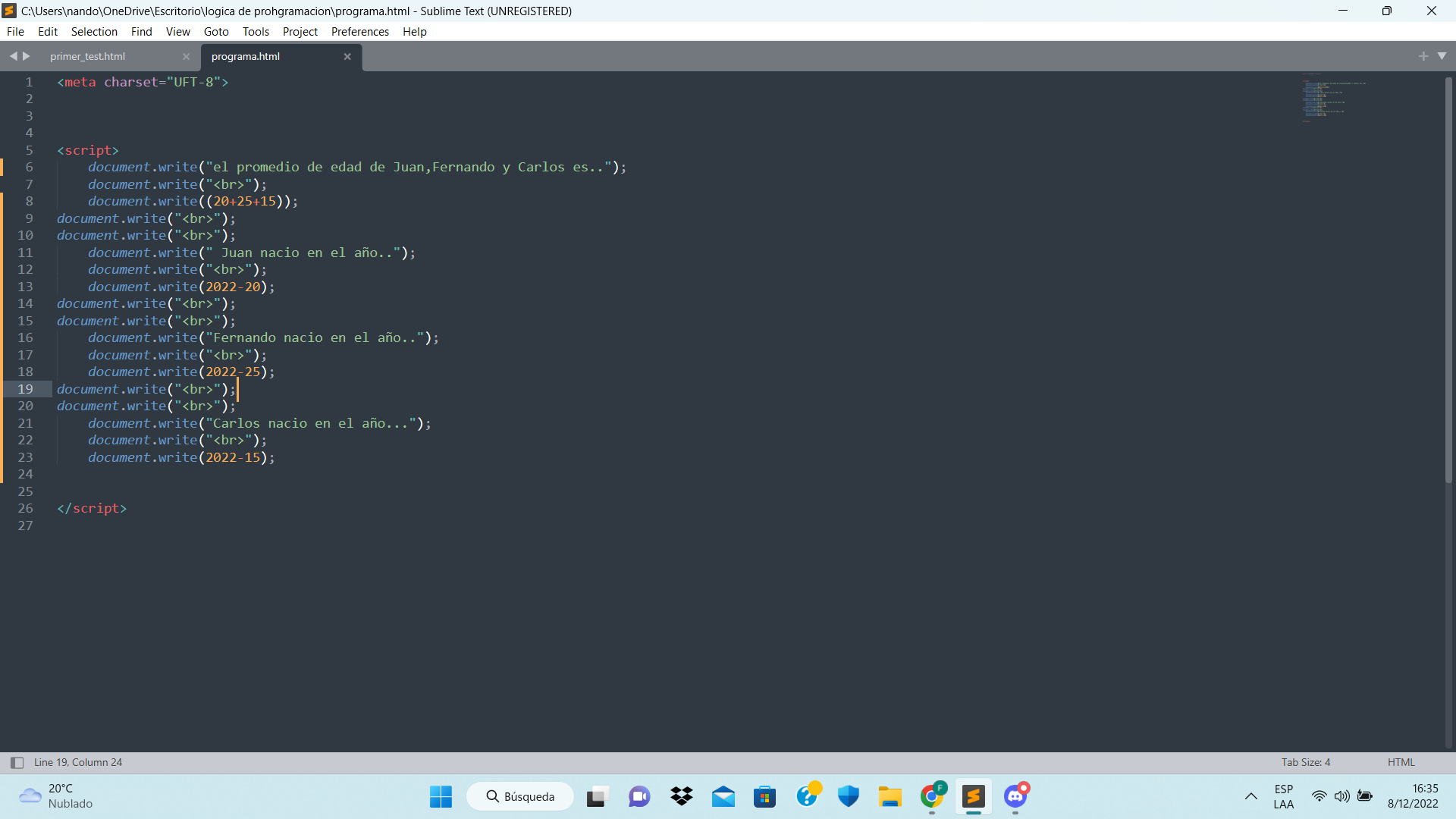This screenshot has height=819, width=1456.
Task: Close the programa.html tab
Action: [347, 56]
